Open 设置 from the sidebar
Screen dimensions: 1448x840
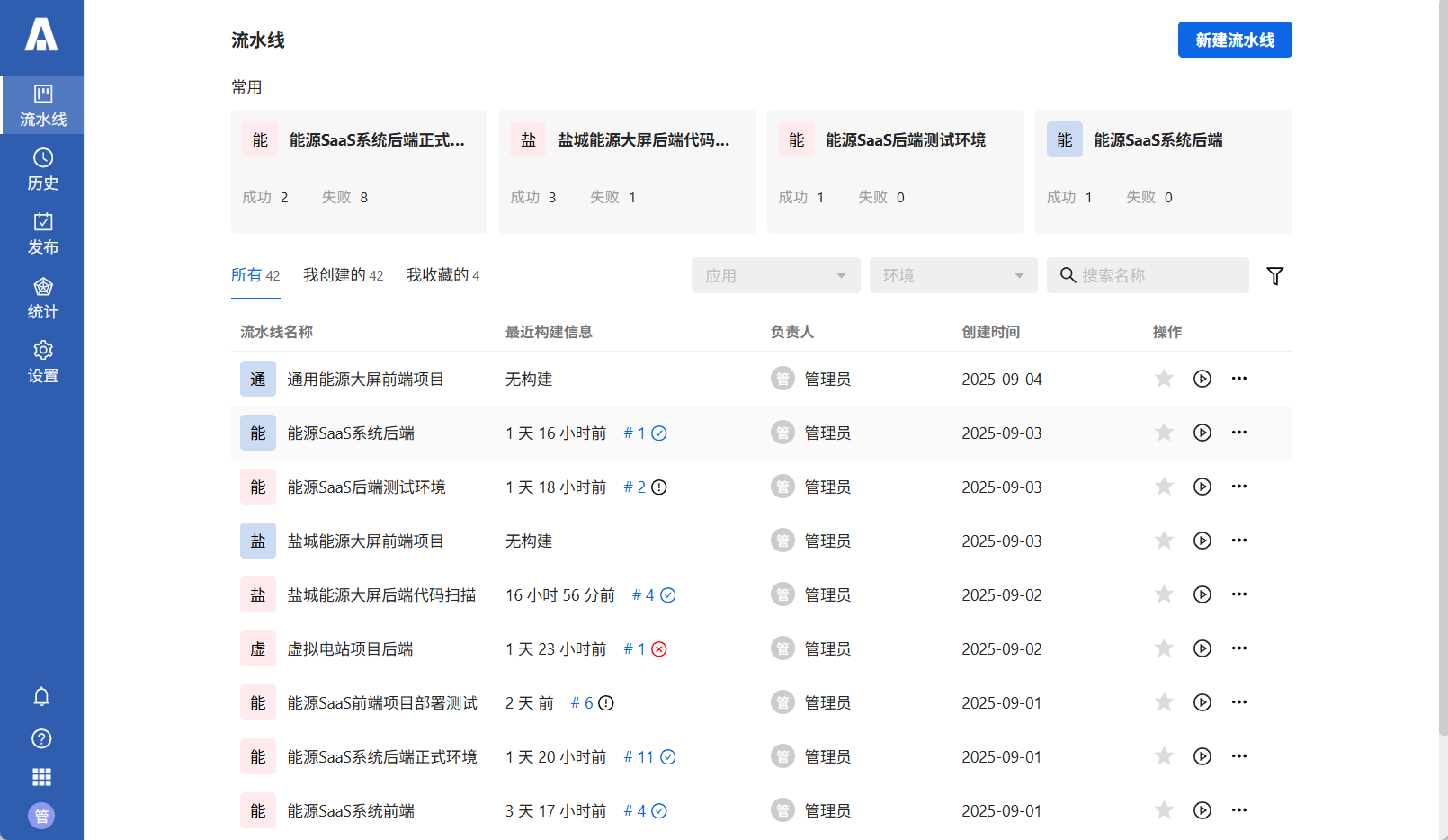coord(42,362)
